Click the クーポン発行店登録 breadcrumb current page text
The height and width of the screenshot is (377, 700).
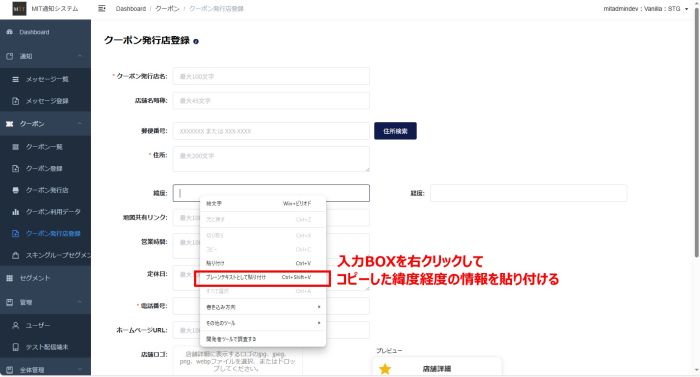point(216,8)
